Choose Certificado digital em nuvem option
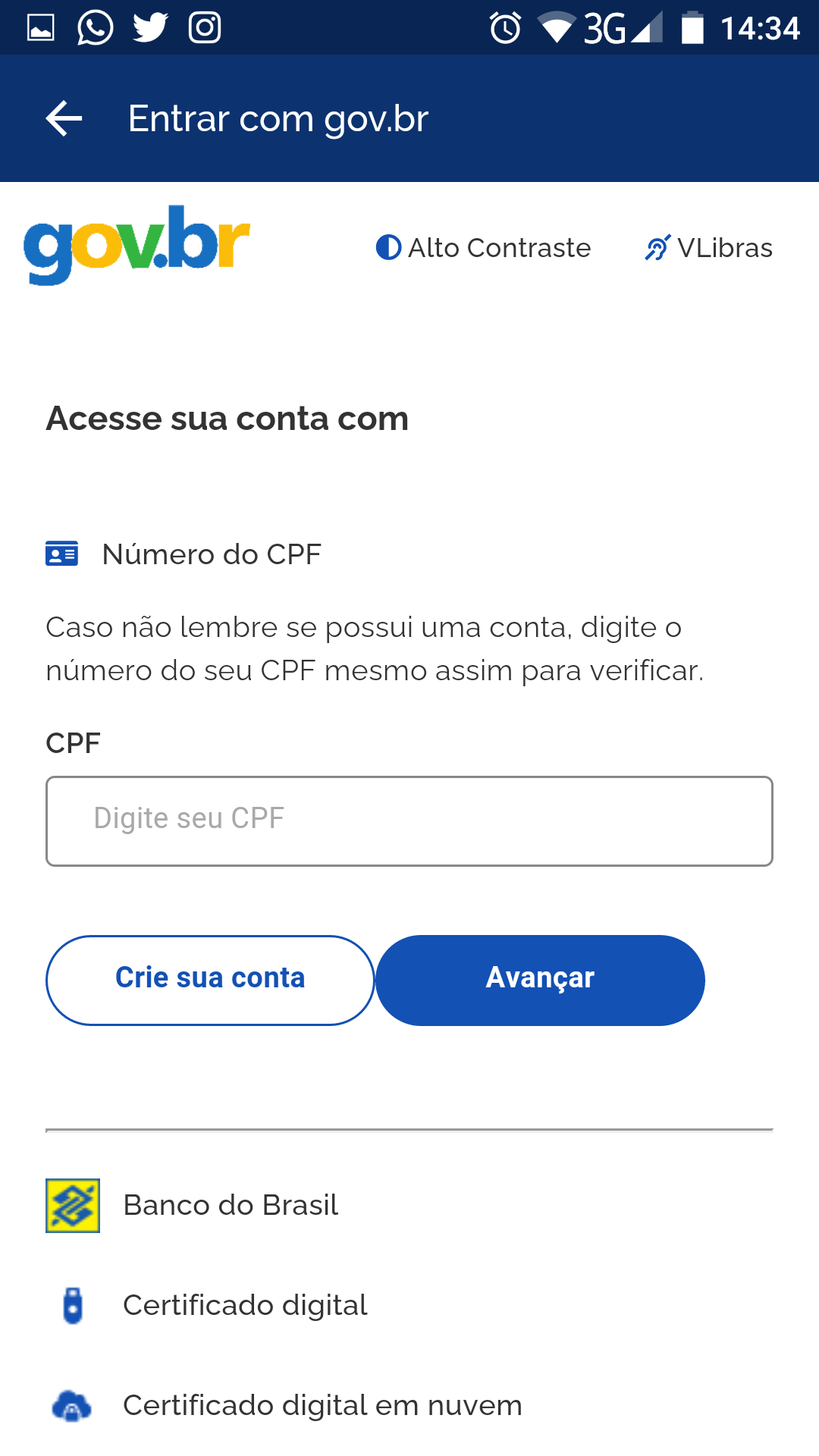Screen dimensions: 819x1456 (322, 1406)
